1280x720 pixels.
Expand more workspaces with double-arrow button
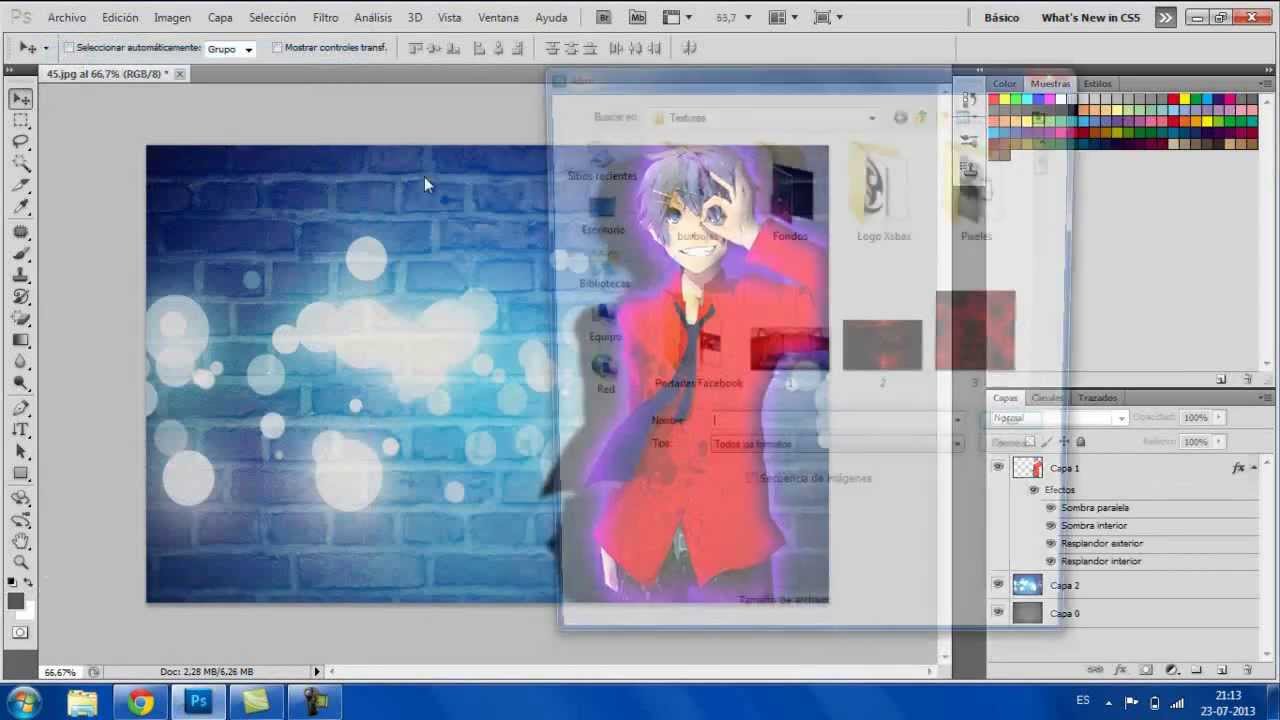pyautogui.click(x=1165, y=17)
